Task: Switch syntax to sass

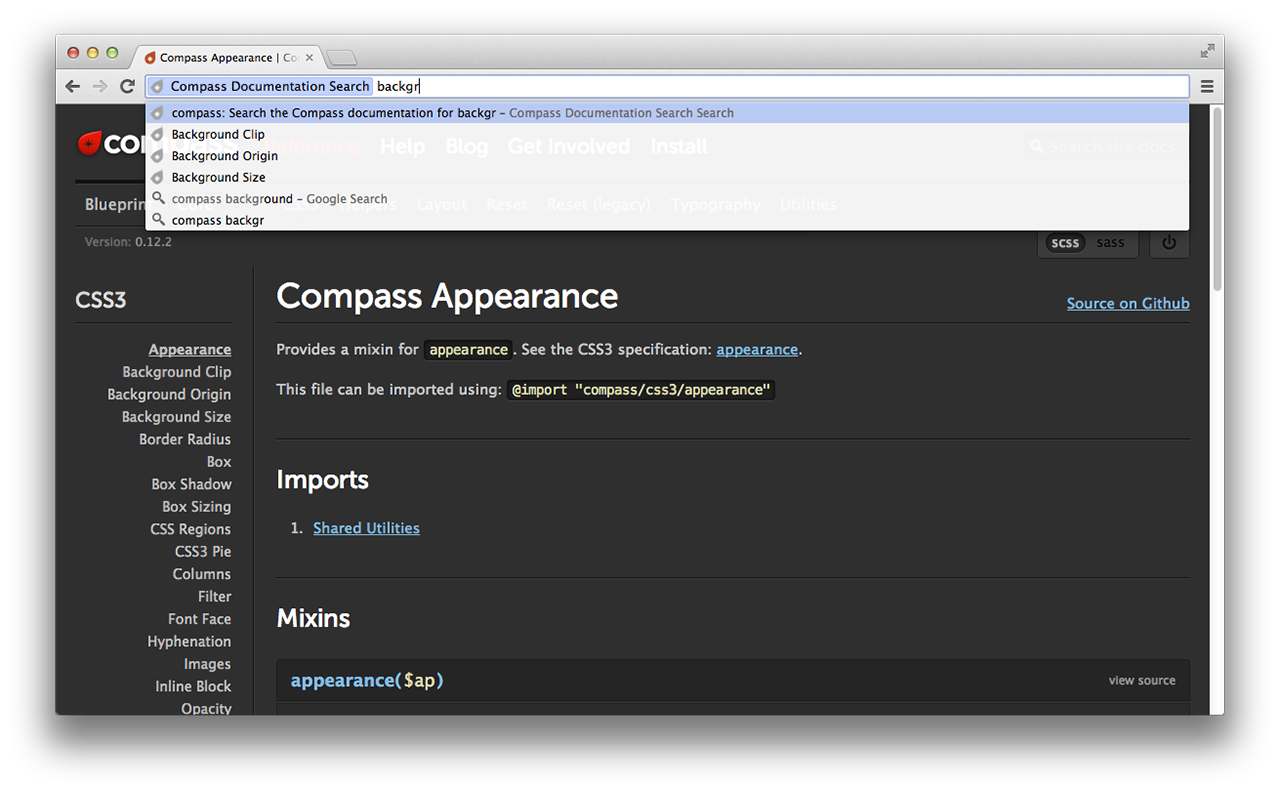Action: [1110, 243]
